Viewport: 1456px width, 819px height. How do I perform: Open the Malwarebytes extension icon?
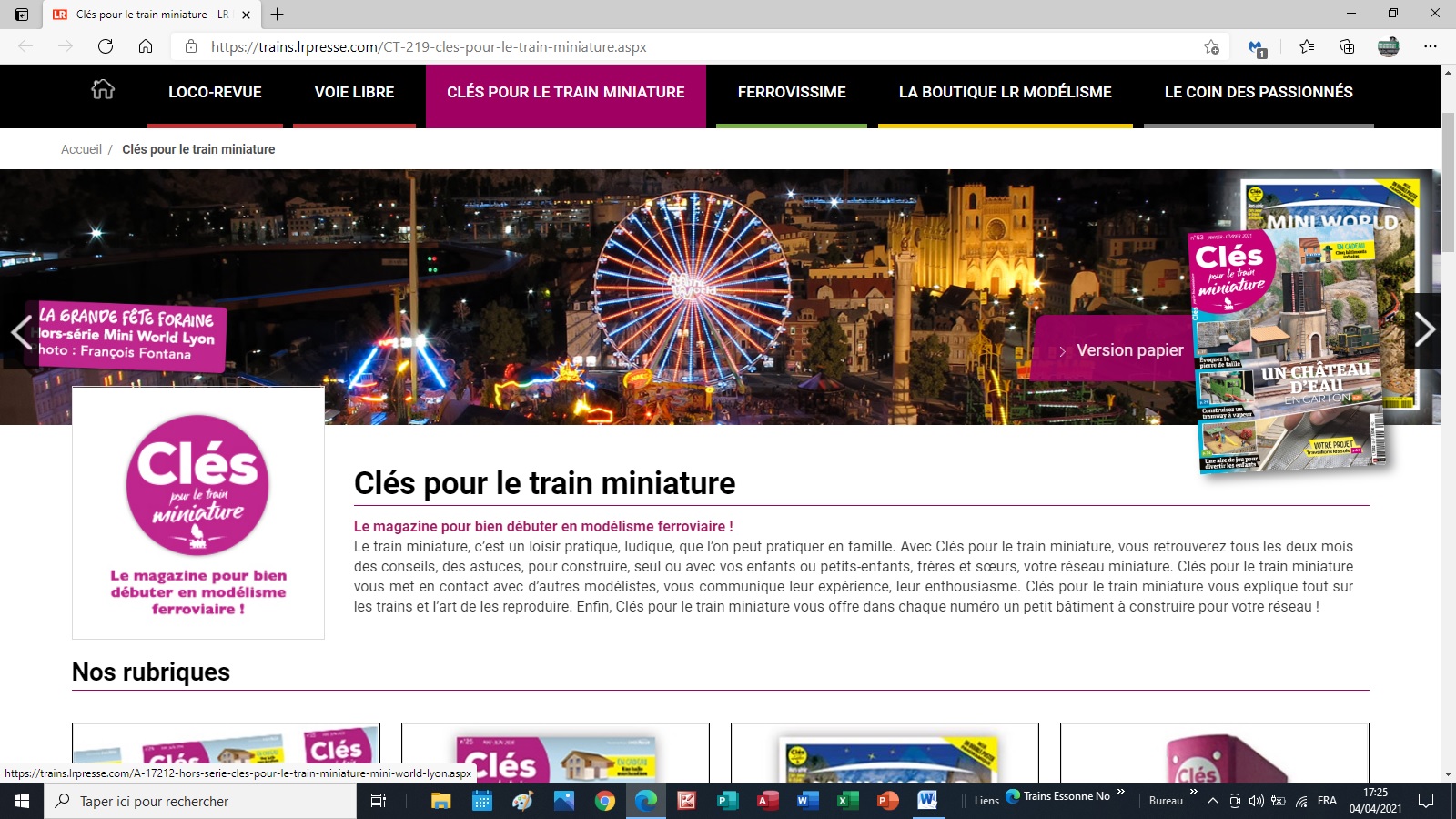point(1257,47)
